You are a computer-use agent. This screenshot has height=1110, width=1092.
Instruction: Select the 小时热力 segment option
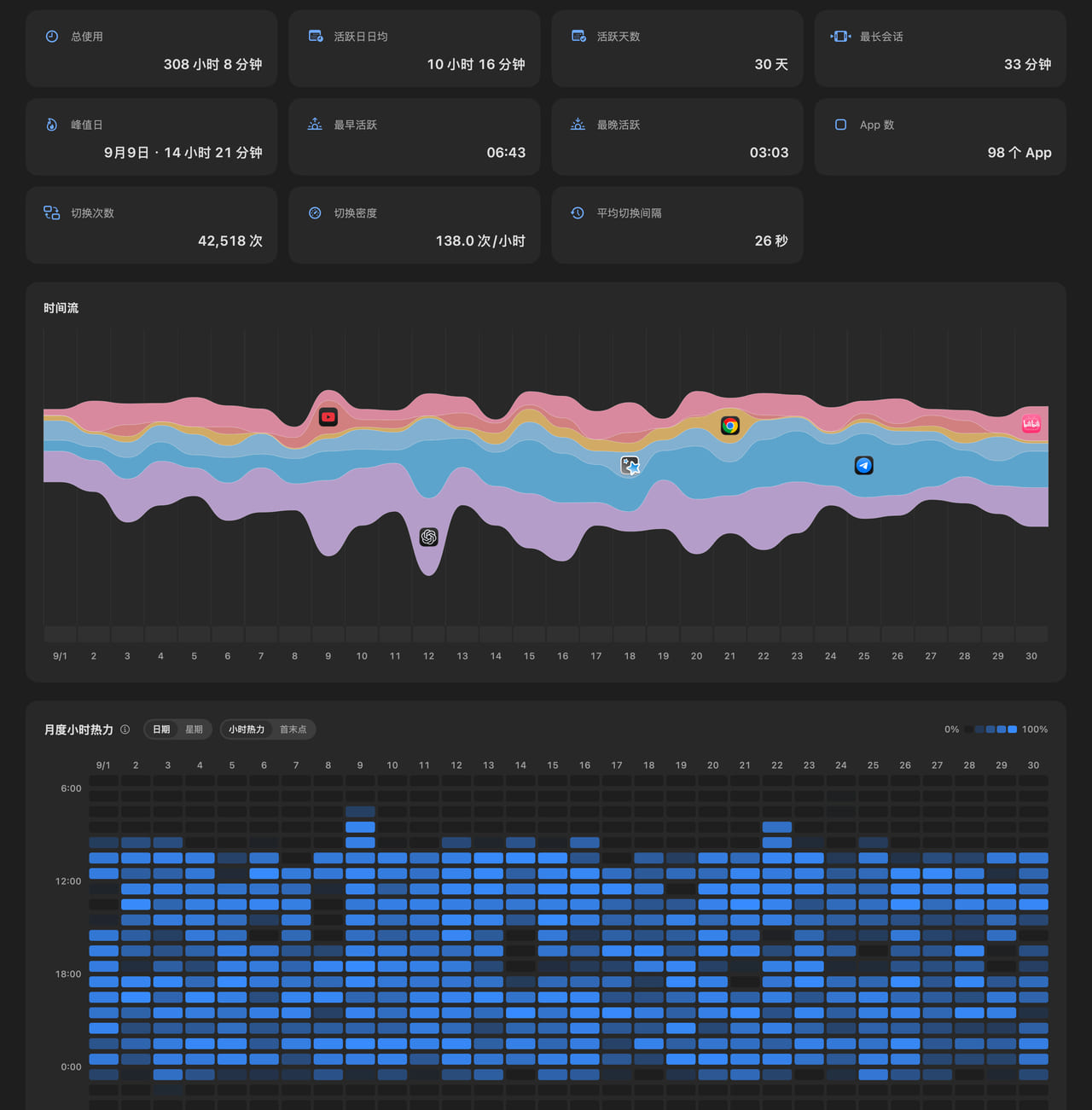click(247, 729)
